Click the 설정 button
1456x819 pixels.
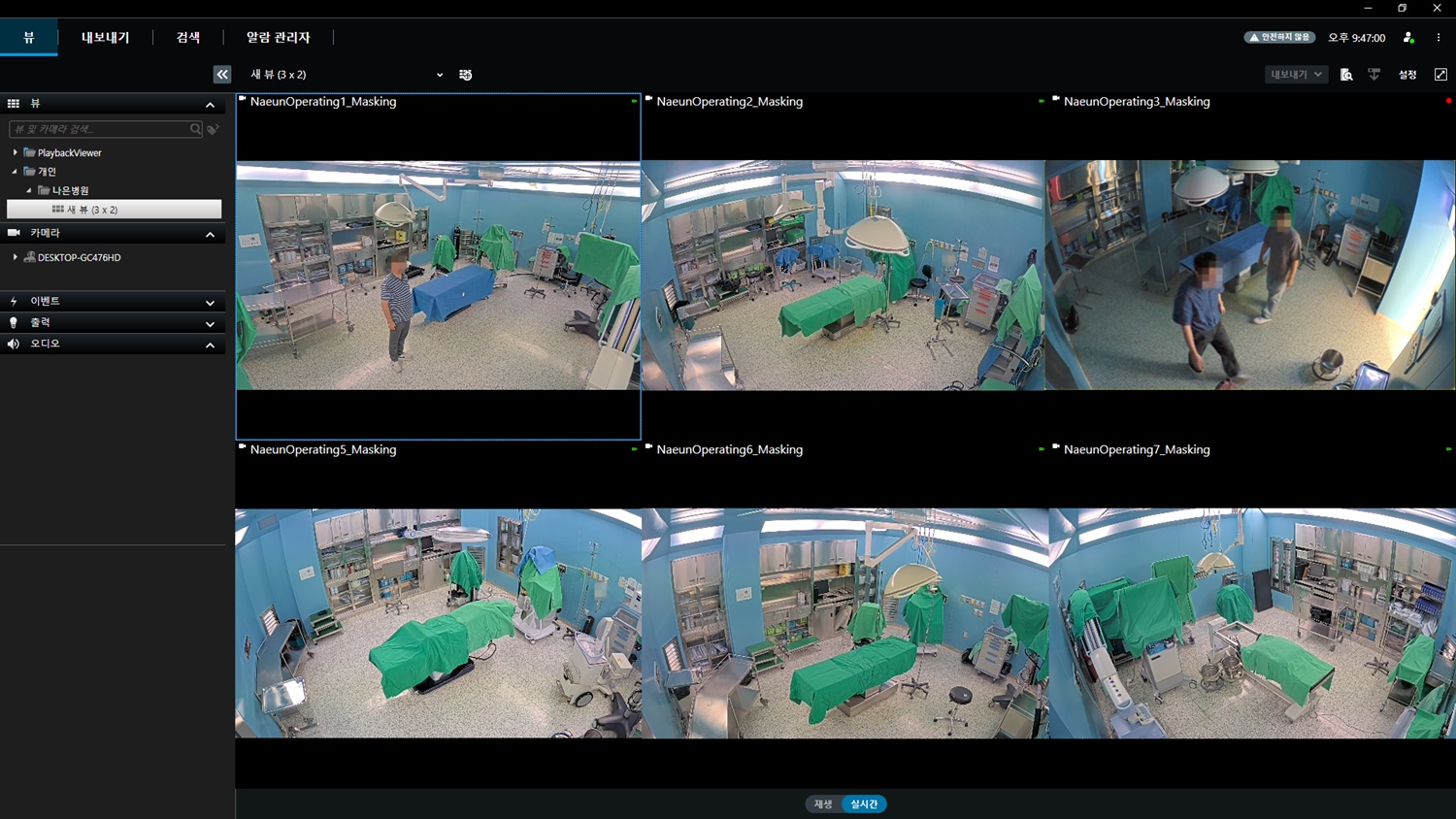[x=1407, y=75]
